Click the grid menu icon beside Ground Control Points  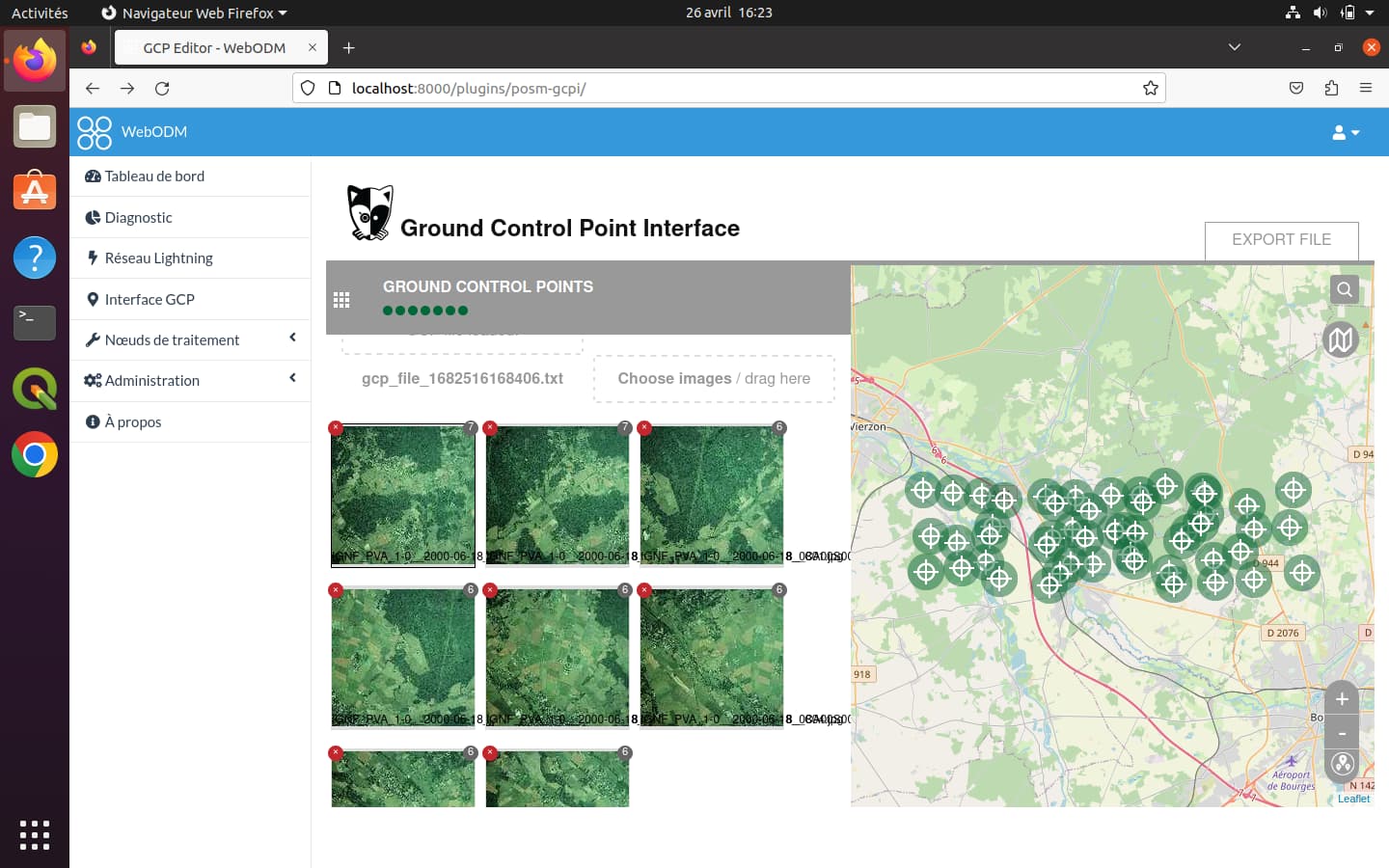(x=341, y=300)
